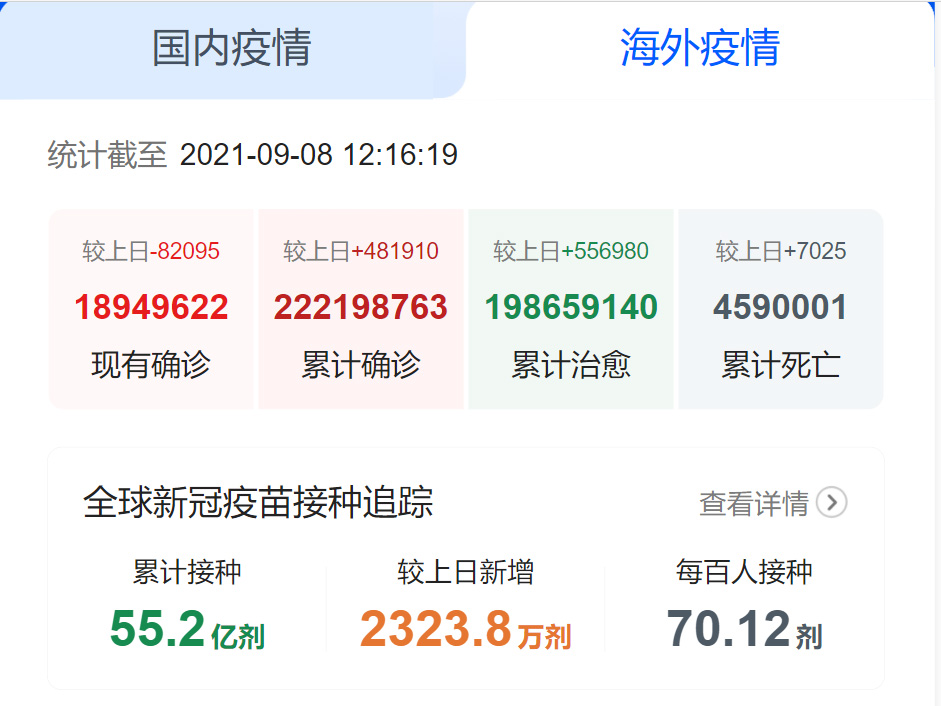Open the 查看详情 link

pyautogui.click(x=753, y=504)
